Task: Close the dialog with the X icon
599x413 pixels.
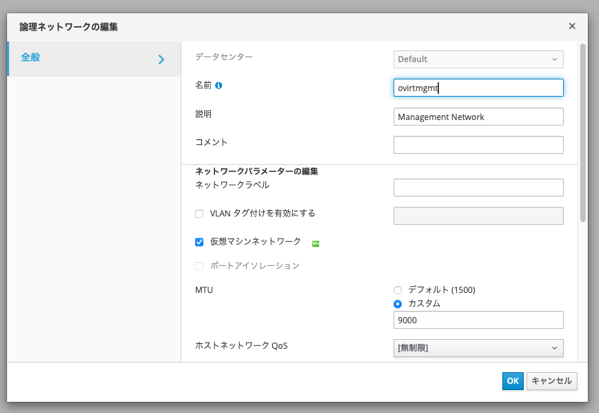Action: pos(572,26)
